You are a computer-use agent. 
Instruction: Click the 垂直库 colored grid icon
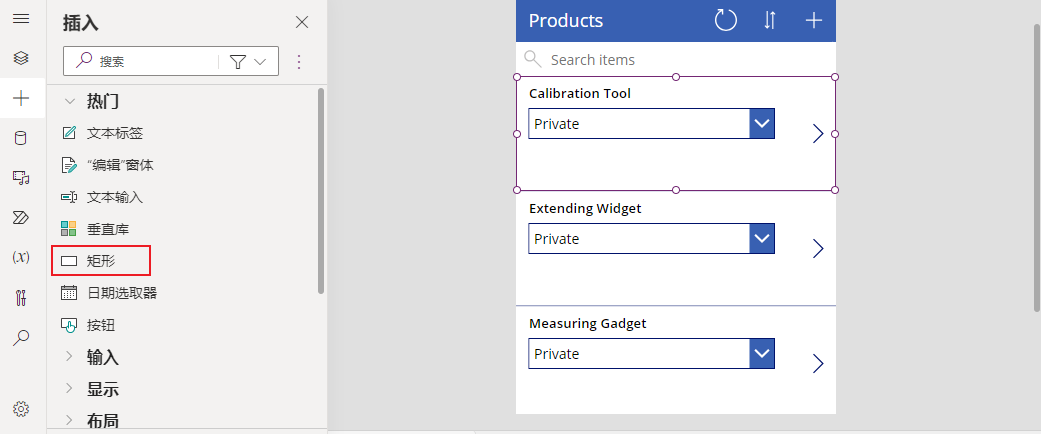(69, 229)
